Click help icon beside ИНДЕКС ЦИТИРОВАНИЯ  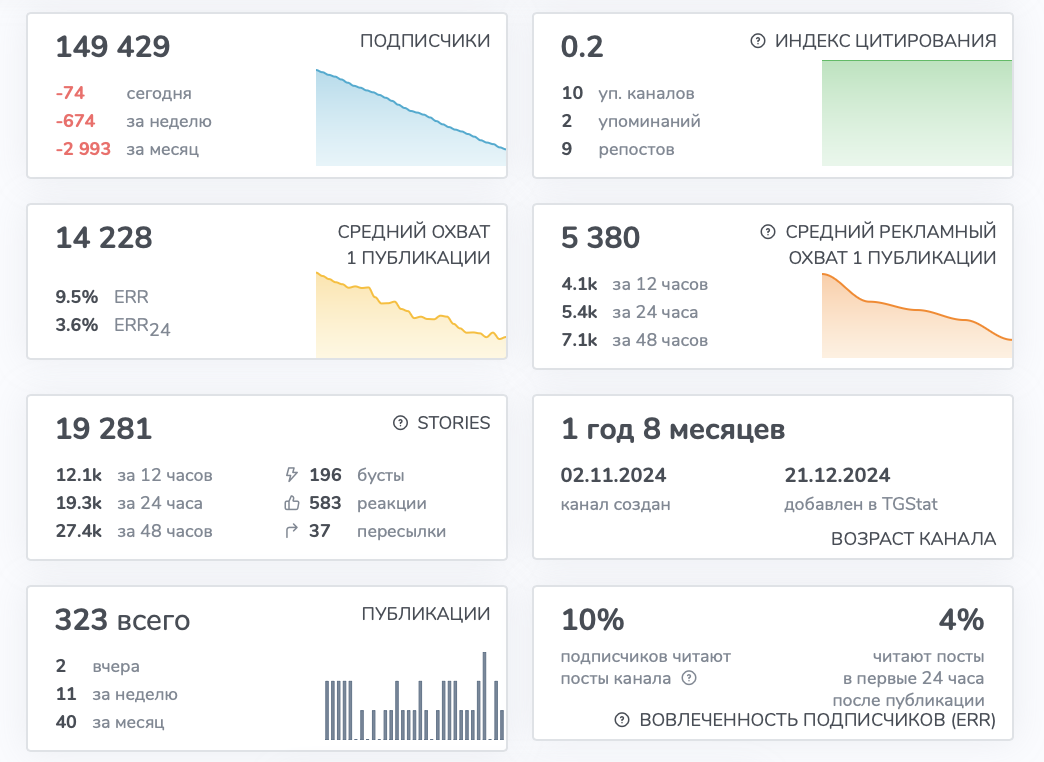(x=758, y=41)
